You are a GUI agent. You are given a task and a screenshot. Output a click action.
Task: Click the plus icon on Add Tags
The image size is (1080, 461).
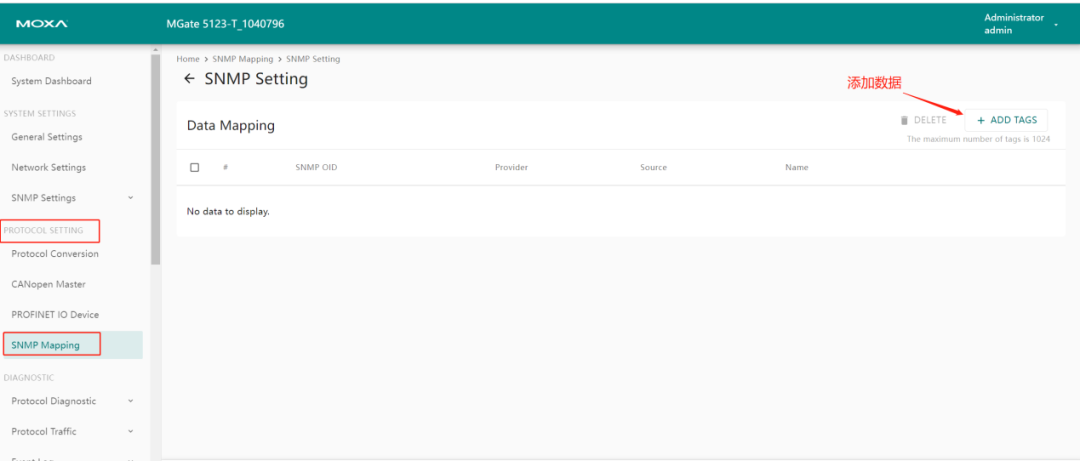981,120
